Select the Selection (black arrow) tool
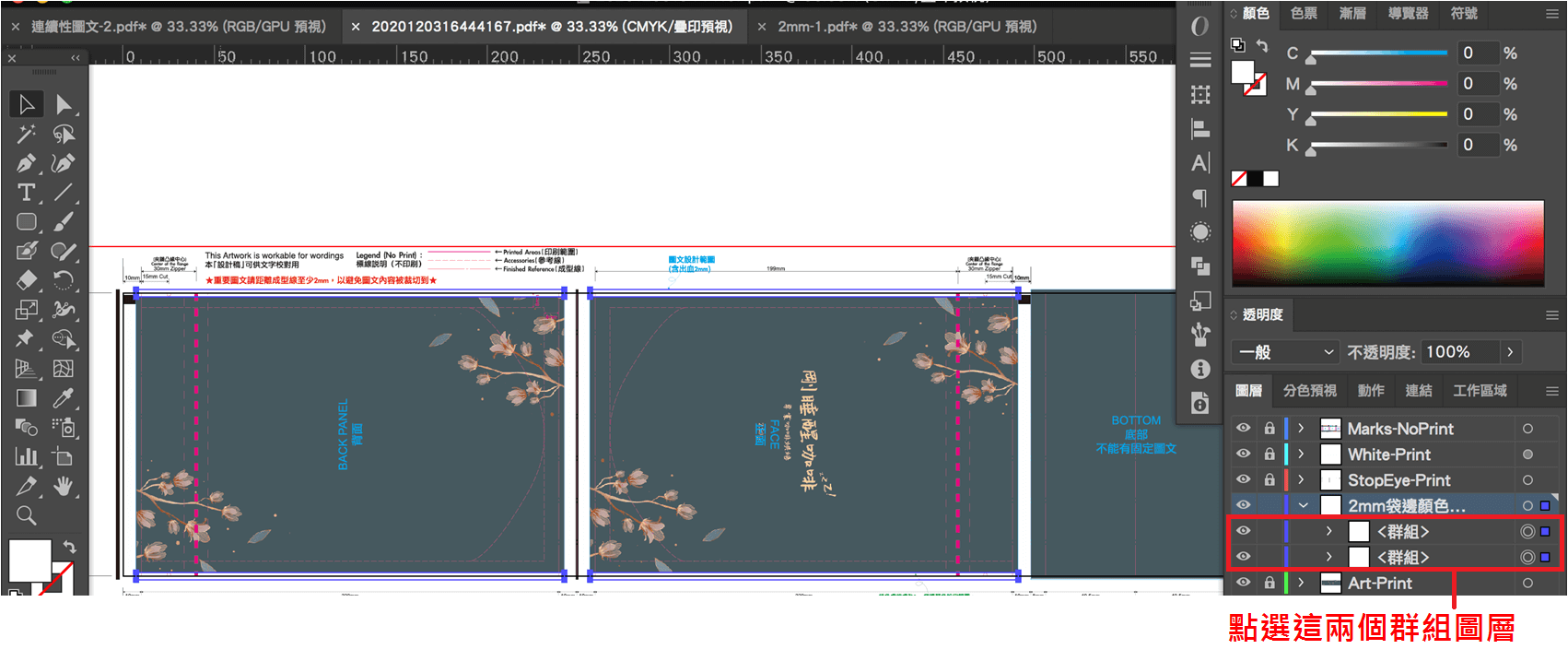 [26, 104]
